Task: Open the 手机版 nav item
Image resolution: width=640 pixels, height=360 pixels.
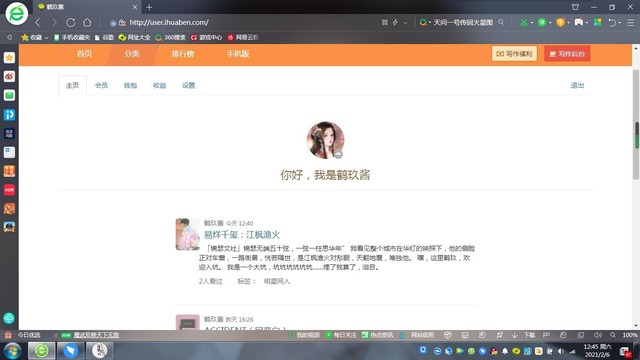Action: pyautogui.click(x=238, y=54)
